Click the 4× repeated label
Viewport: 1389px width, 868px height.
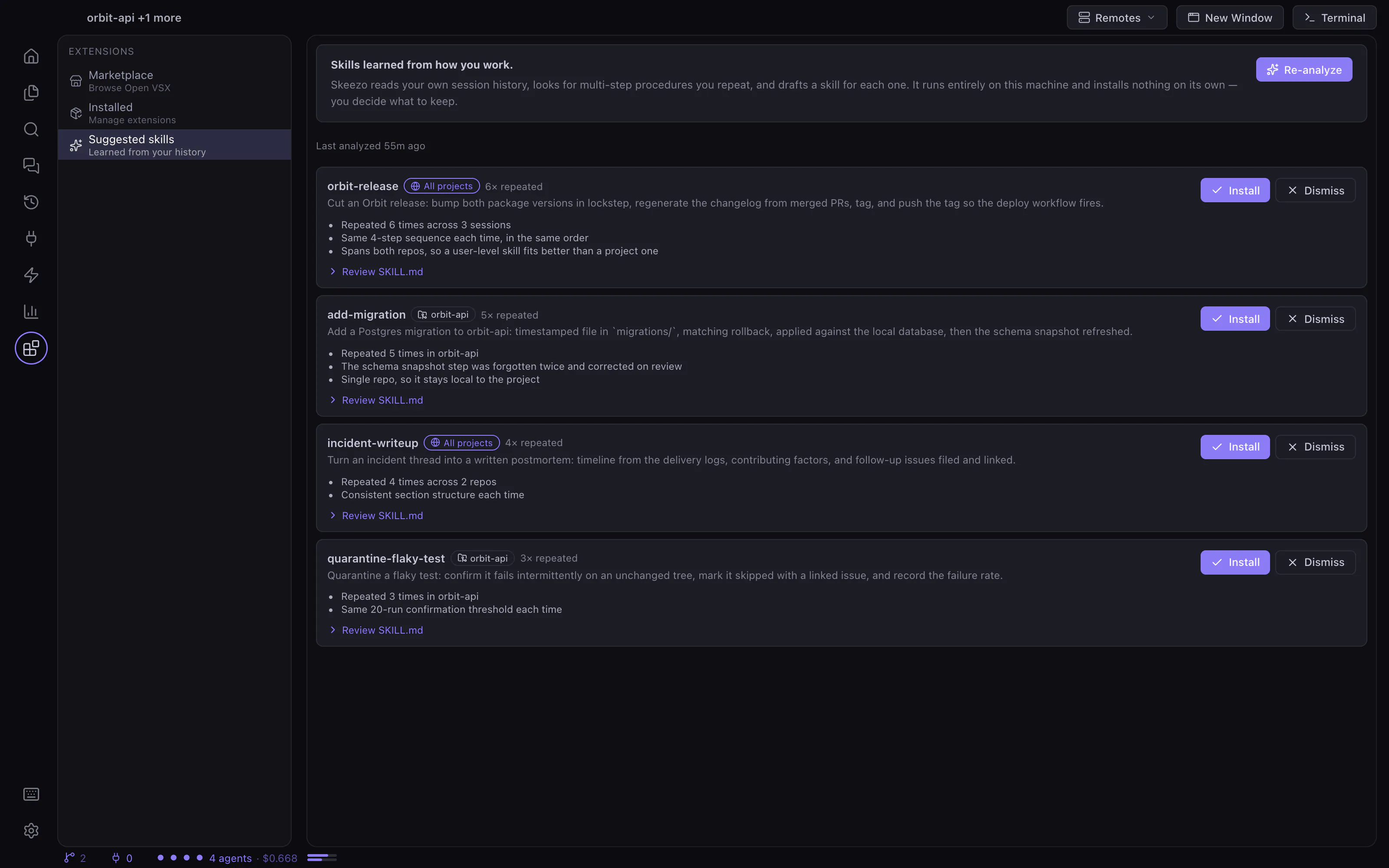point(534,443)
